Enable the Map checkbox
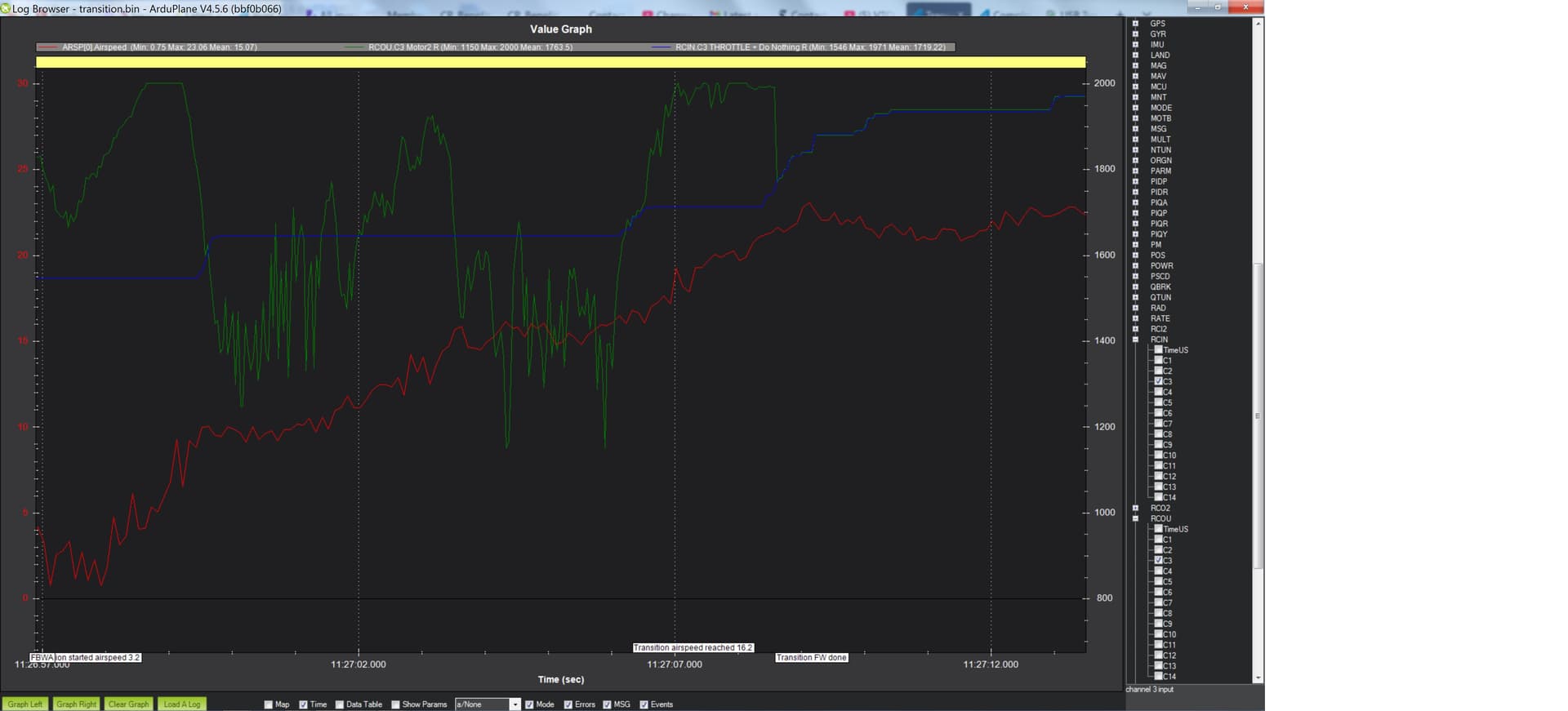The width and height of the screenshot is (1568, 711). 268,704
